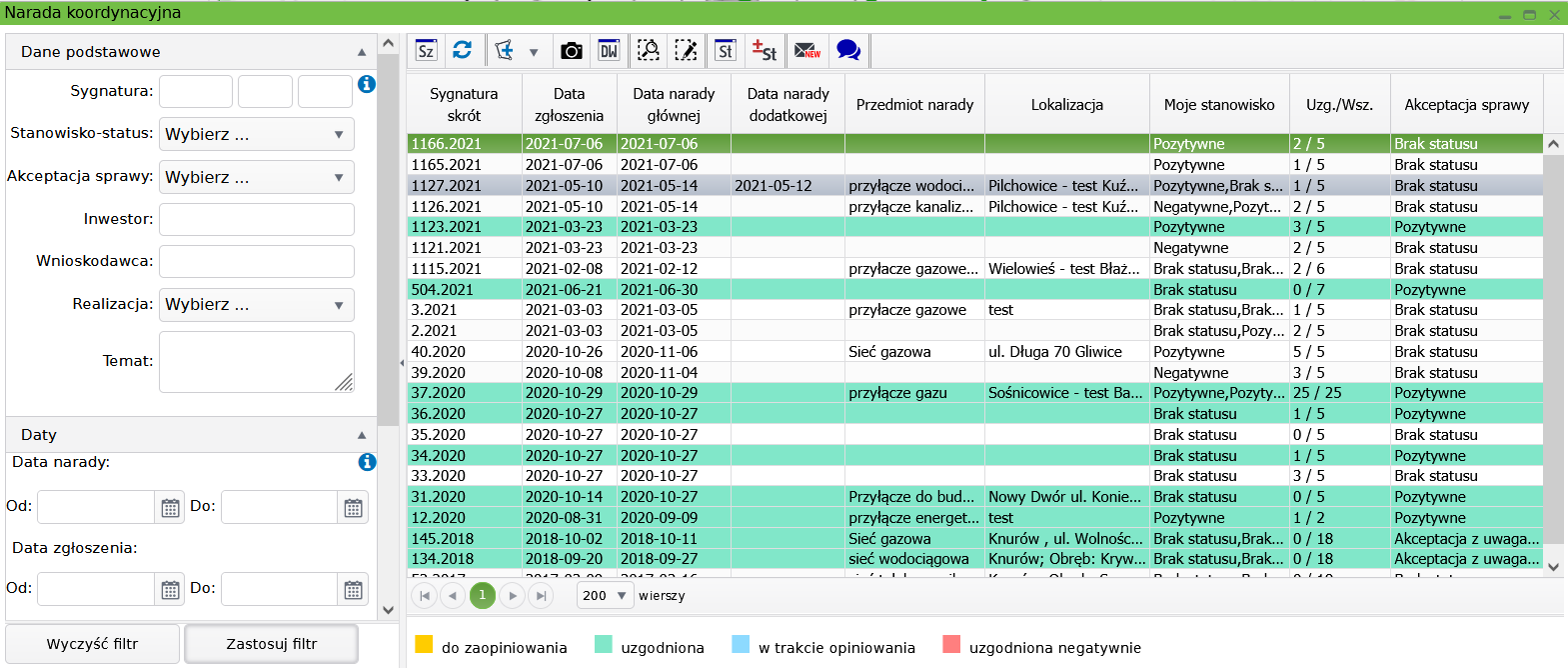Image resolution: width=1568 pixels, height=672 pixels.
Task: Click the Sz toolbar icon
Action: [426, 50]
